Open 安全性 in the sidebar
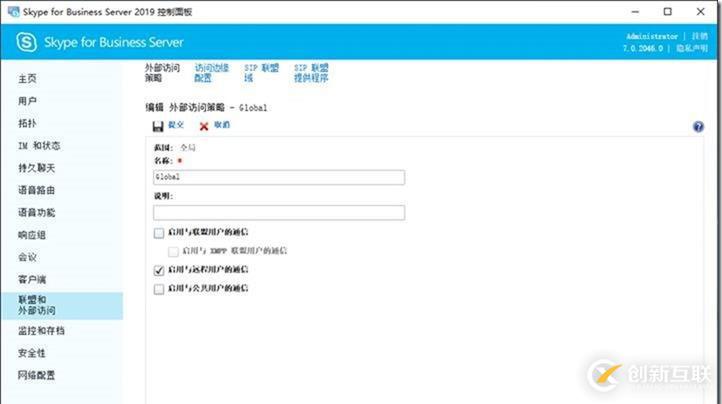 coord(32,353)
